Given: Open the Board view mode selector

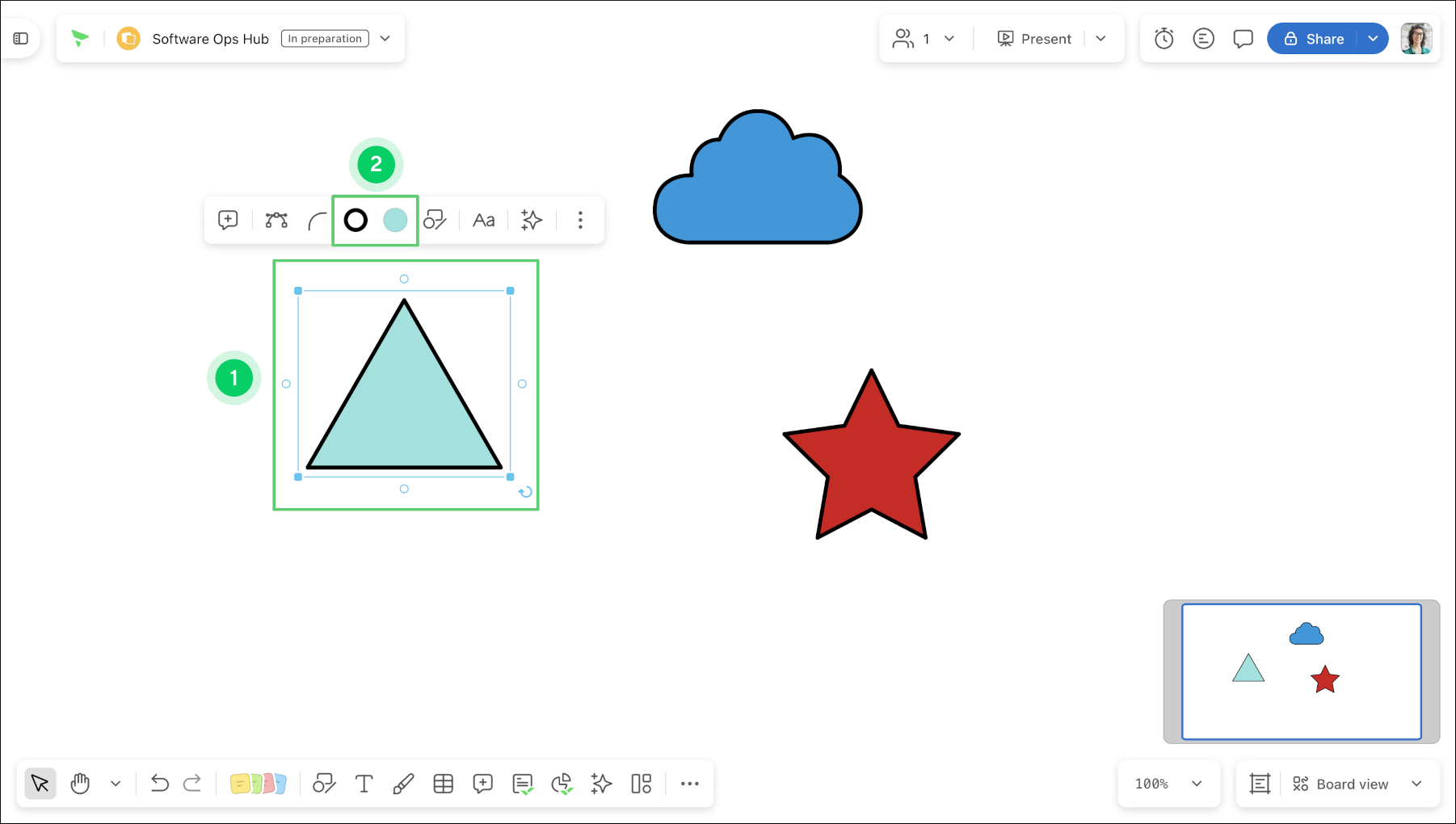Looking at the screenshot, I should click(x=1357, y=784).
